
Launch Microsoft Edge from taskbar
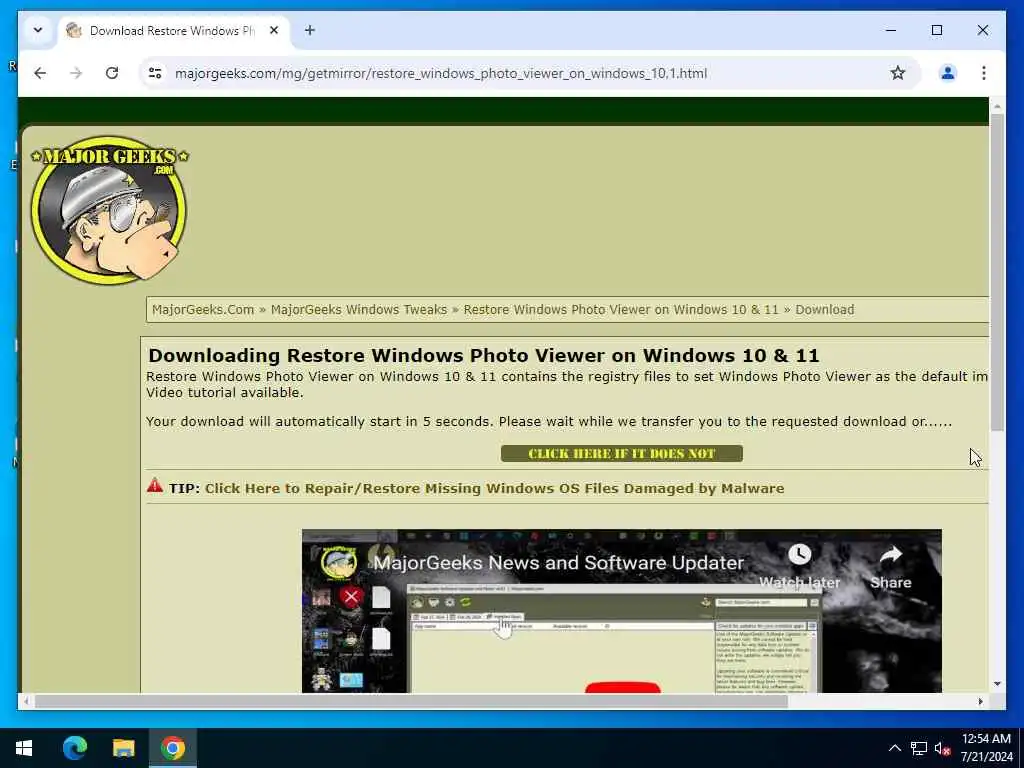click(74, 748)
